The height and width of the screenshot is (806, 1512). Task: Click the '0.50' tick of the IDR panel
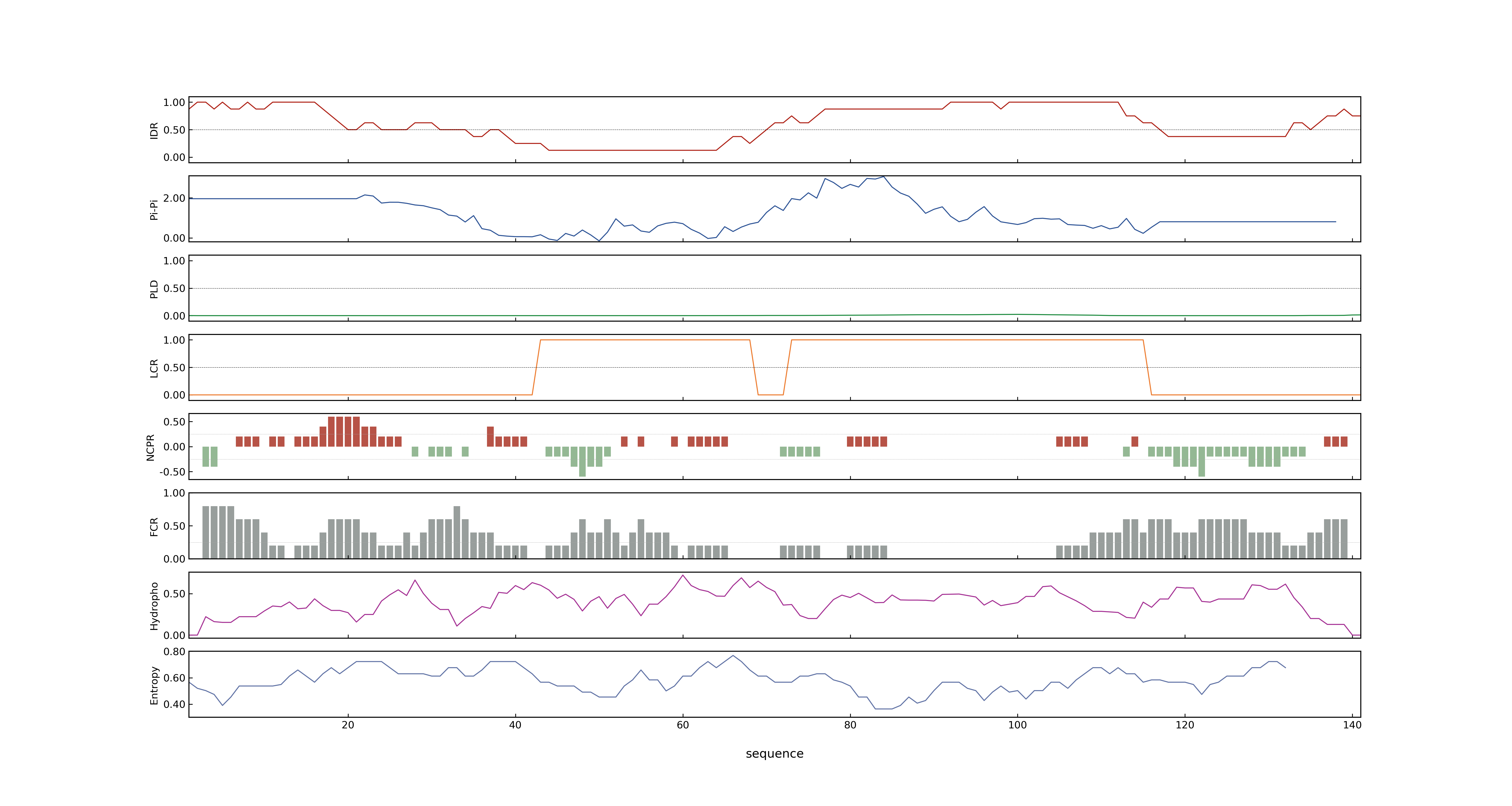pos(174,130)
